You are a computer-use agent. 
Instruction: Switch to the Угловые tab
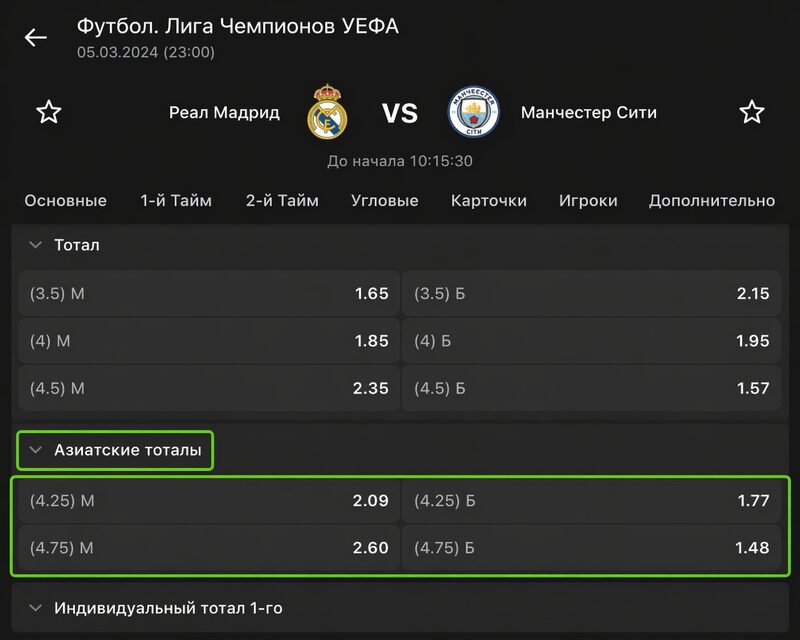pyautogui.click(x=385, y=200)
